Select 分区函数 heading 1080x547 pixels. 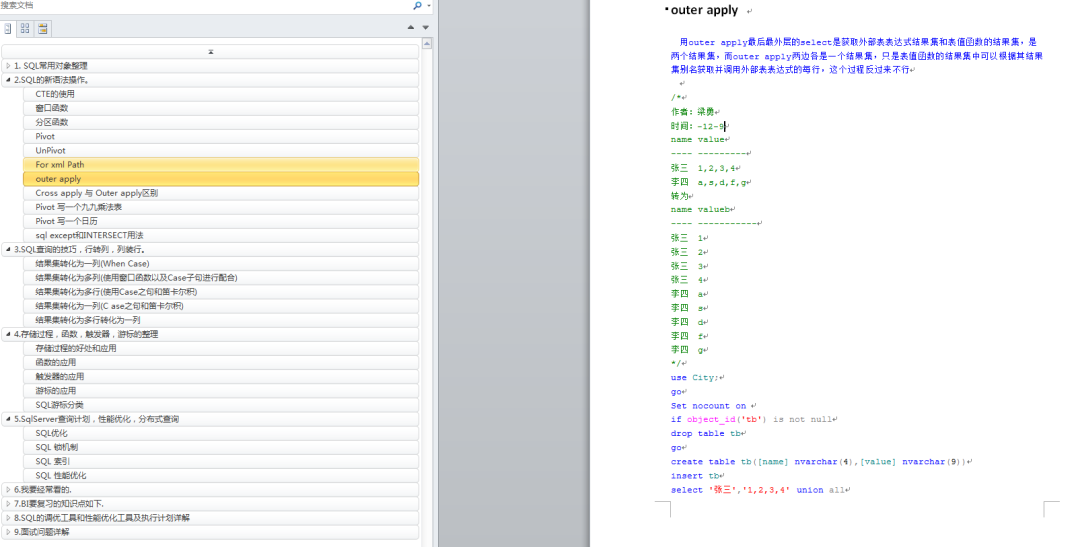click(220, 122)
